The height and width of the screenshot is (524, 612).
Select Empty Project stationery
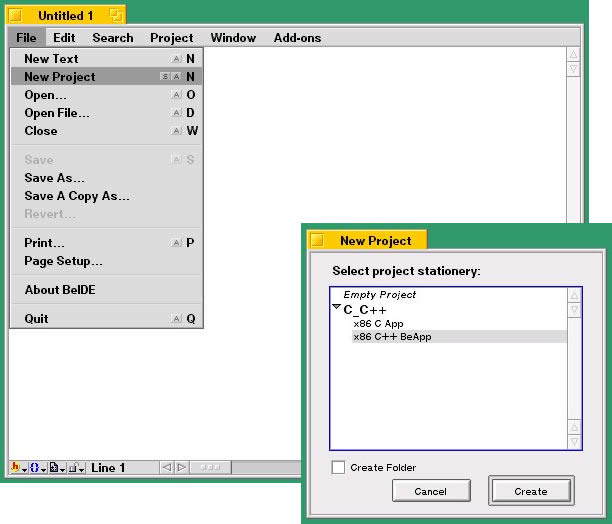(380, 295)
